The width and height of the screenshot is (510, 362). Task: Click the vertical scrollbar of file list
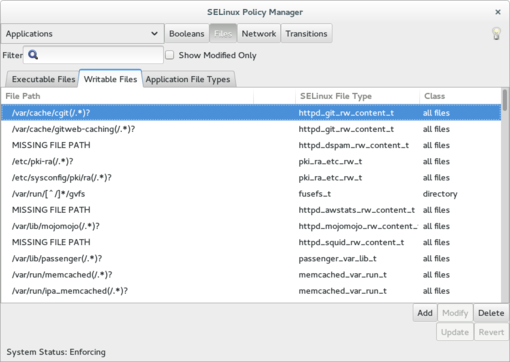[505, 196]
